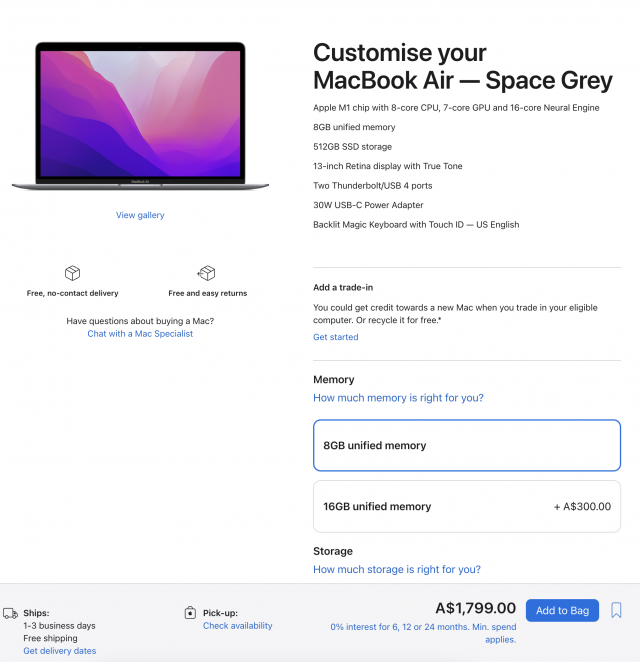The width and height of the screenshot is (640, 662).
Task: Click the Free and easy returns label
Action: coord(207,293)
